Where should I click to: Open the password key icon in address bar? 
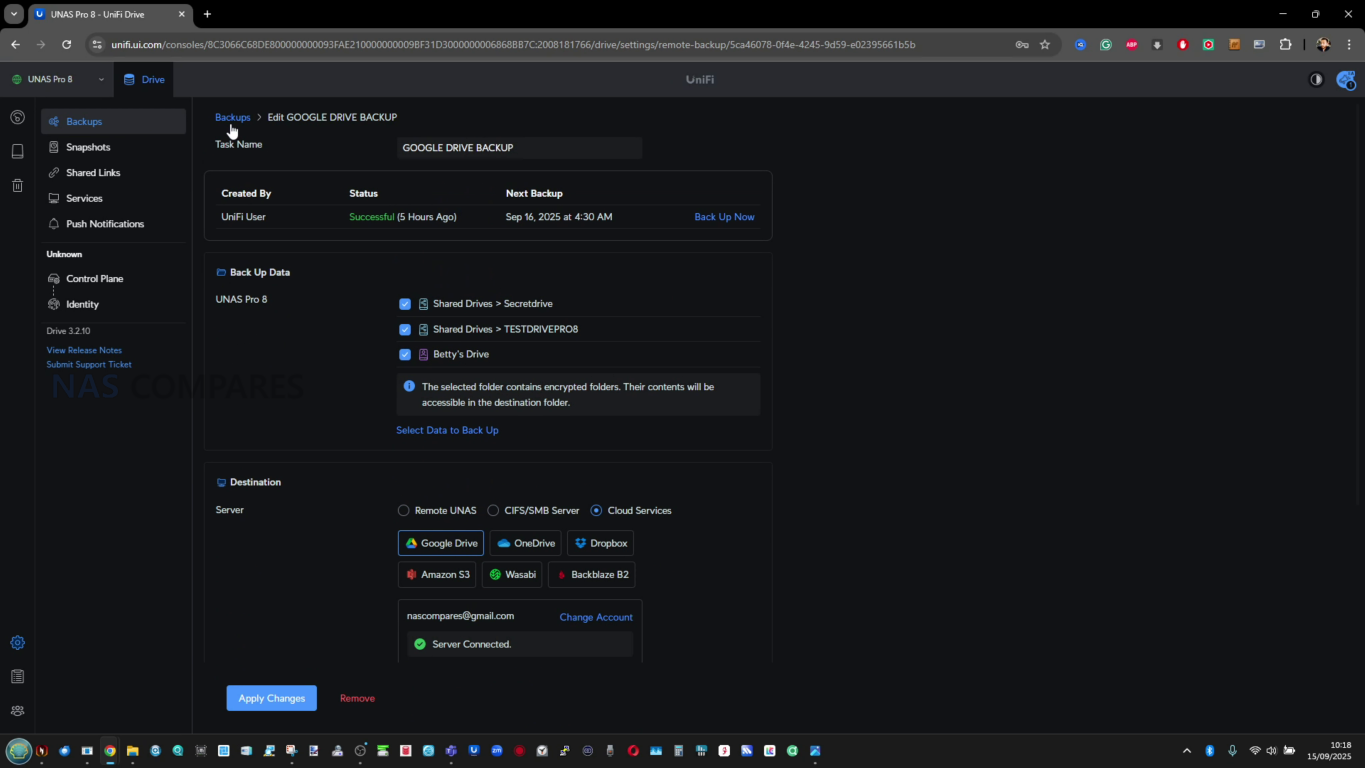pos(1022,44)
